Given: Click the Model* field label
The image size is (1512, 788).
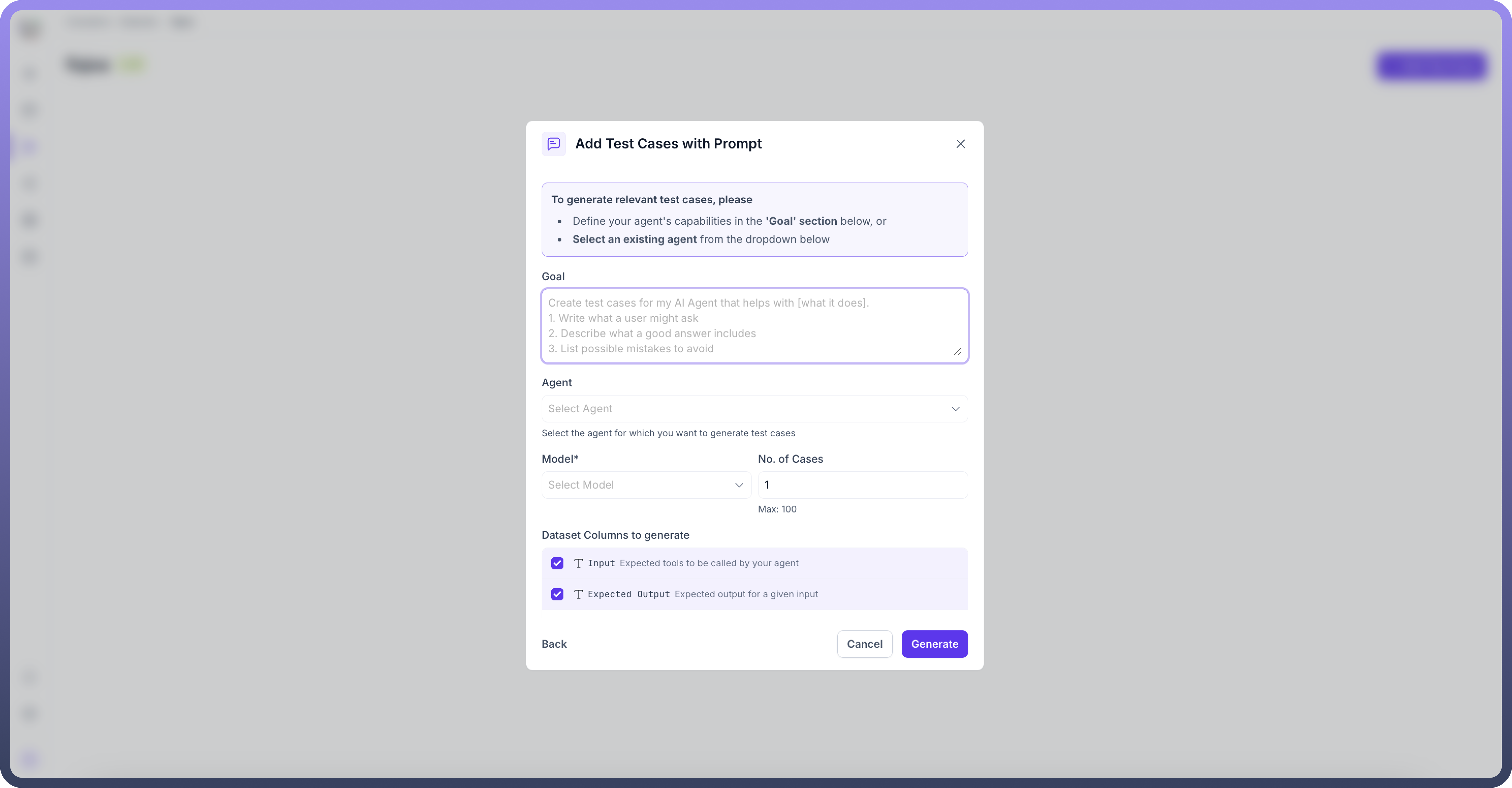Looking at the screenshot, I should [559, 459].
